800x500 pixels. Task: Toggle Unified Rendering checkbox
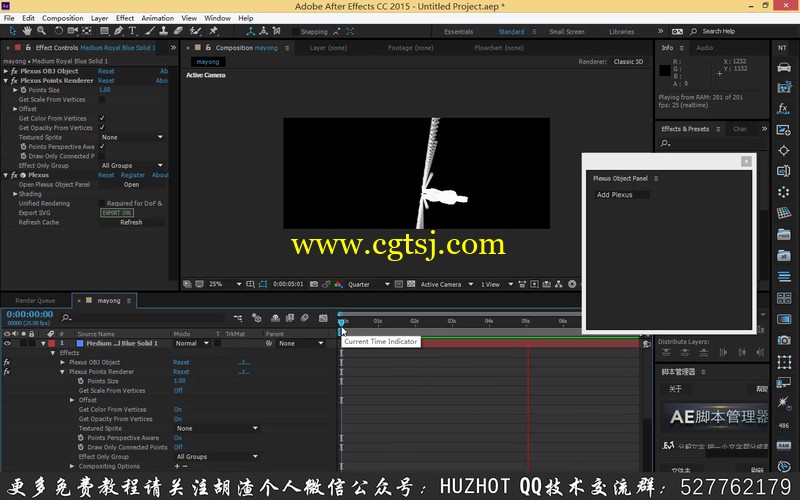click(x=102, y=203)
